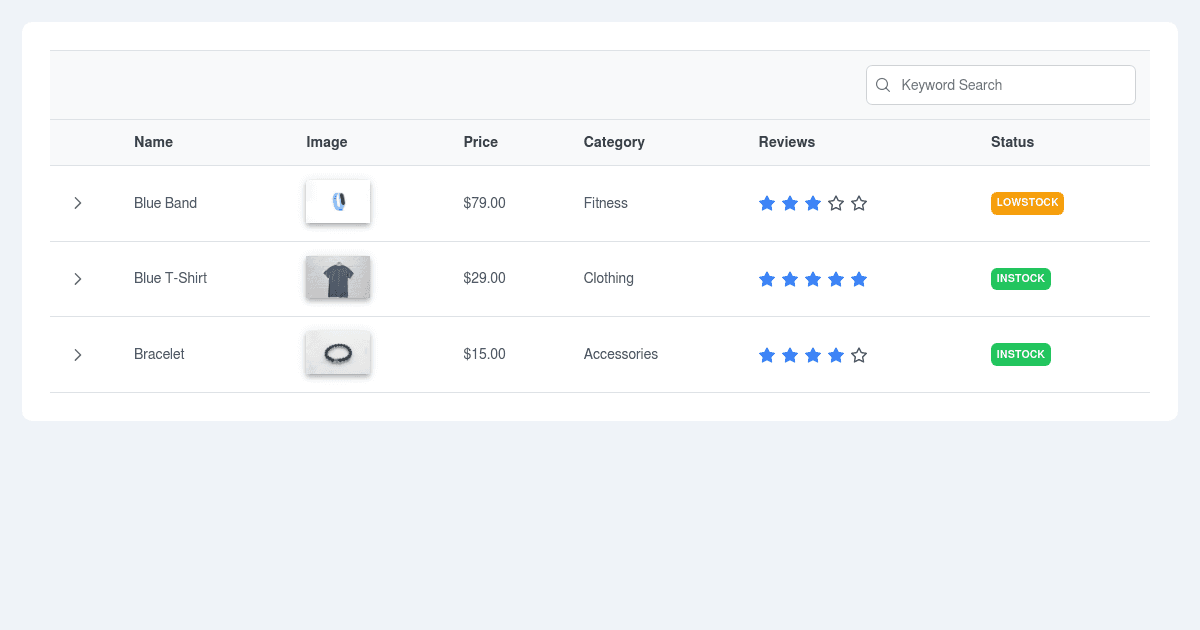Click the fourth star in Bracelet reviews
This screenshot has height=630, width=1200.
point(836,355)
